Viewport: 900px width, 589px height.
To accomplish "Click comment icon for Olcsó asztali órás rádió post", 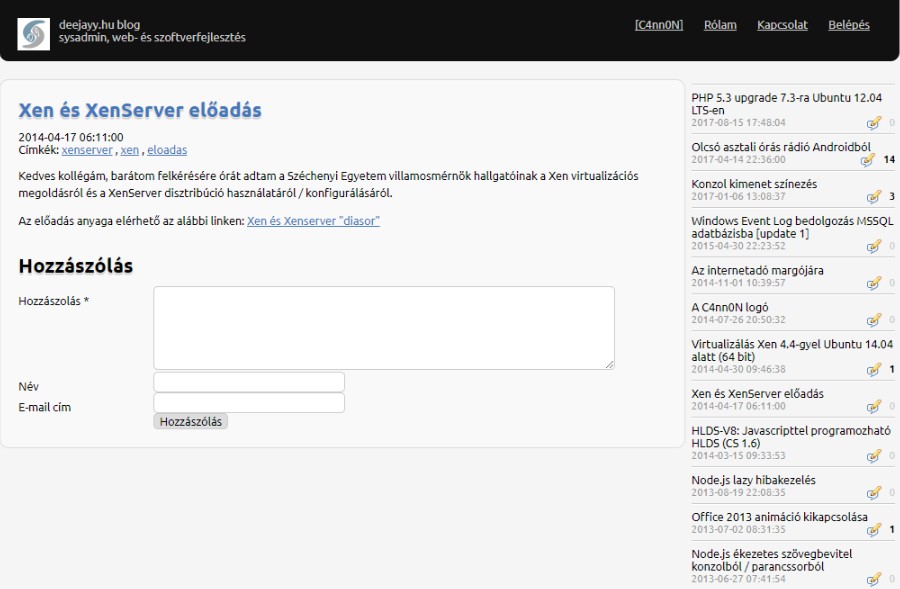I will tap(867, 160).
